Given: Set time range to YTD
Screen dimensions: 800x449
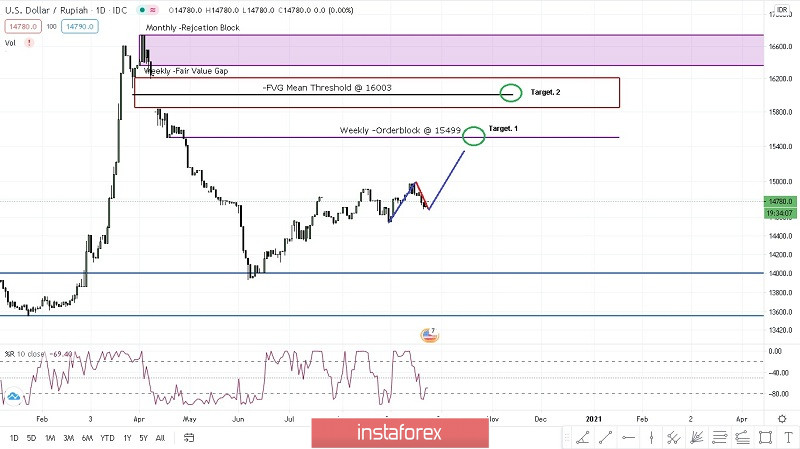Looking at the screenshot, I should 107,438.
